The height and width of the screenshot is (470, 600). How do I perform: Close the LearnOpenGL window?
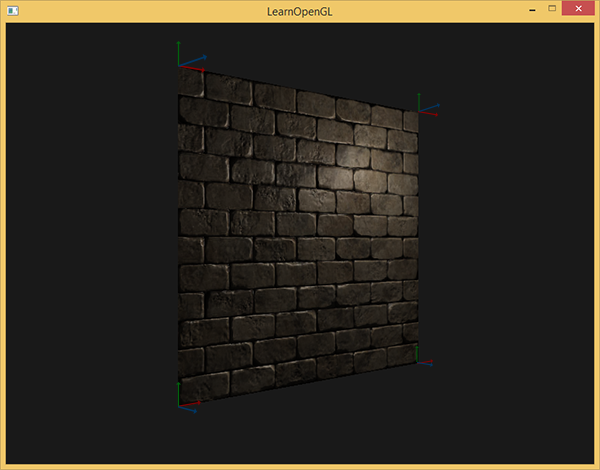pyautogui.click(x=578, y=9)
